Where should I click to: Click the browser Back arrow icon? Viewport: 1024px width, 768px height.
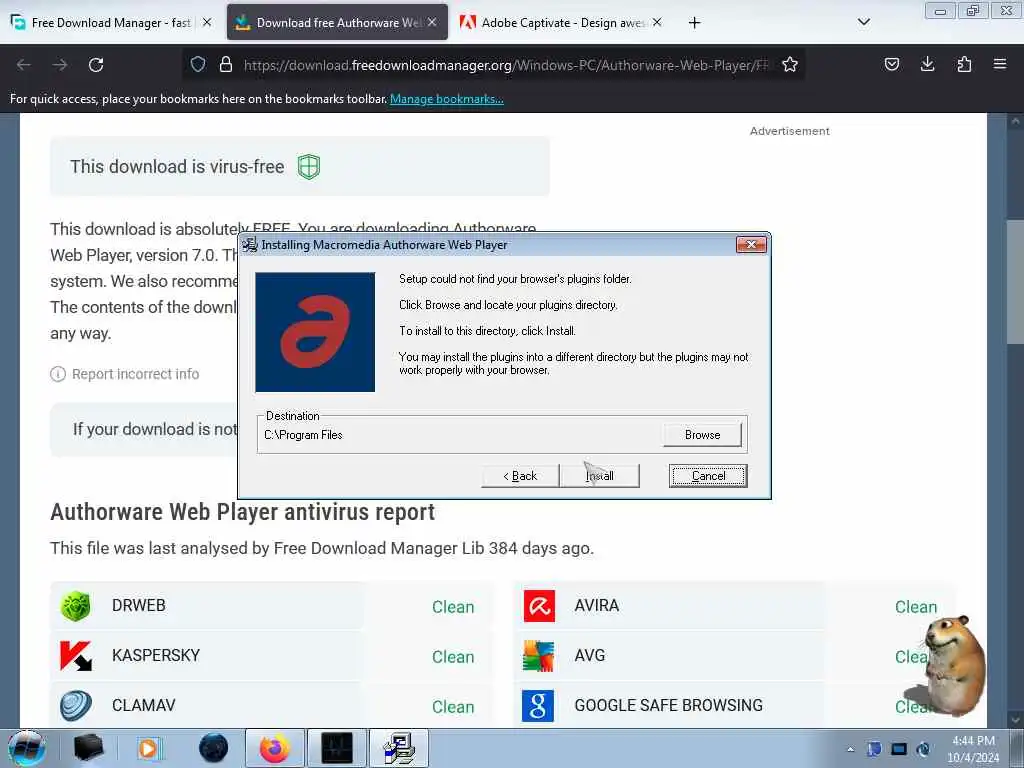tap(24, 65)
